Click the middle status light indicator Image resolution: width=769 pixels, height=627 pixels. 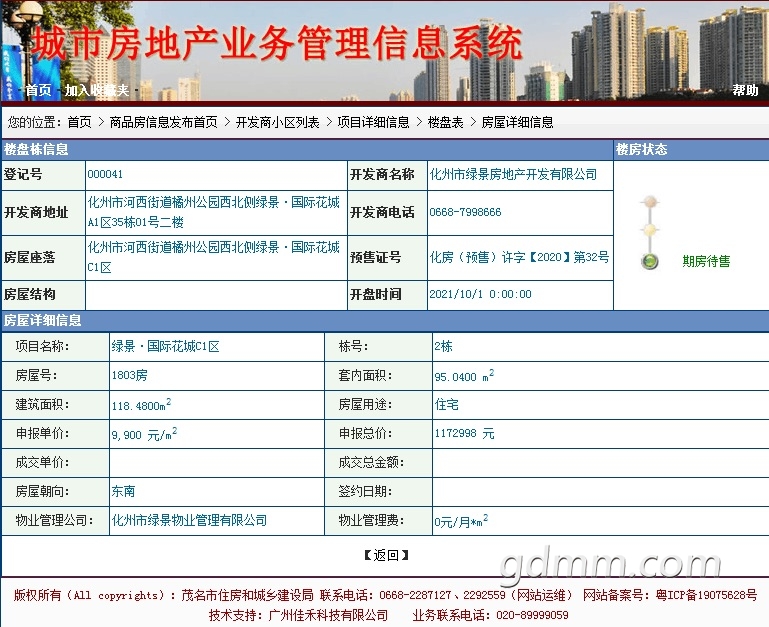click(650, 230)
